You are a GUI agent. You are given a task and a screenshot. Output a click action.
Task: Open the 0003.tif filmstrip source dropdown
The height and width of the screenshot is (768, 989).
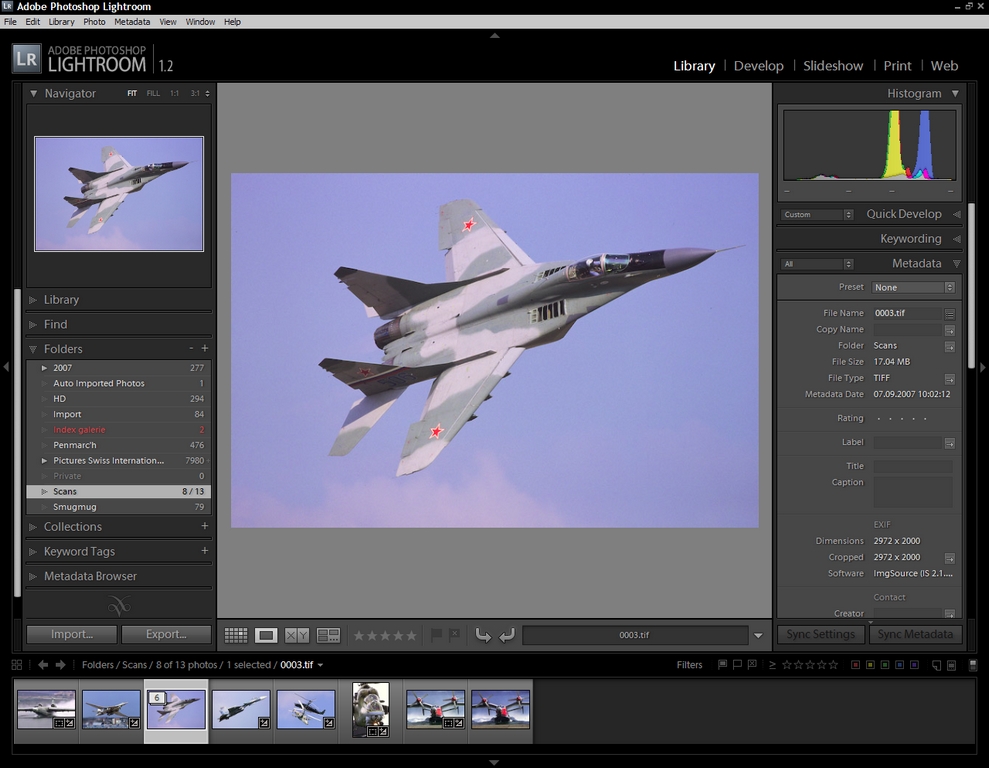tap(320, 665)
